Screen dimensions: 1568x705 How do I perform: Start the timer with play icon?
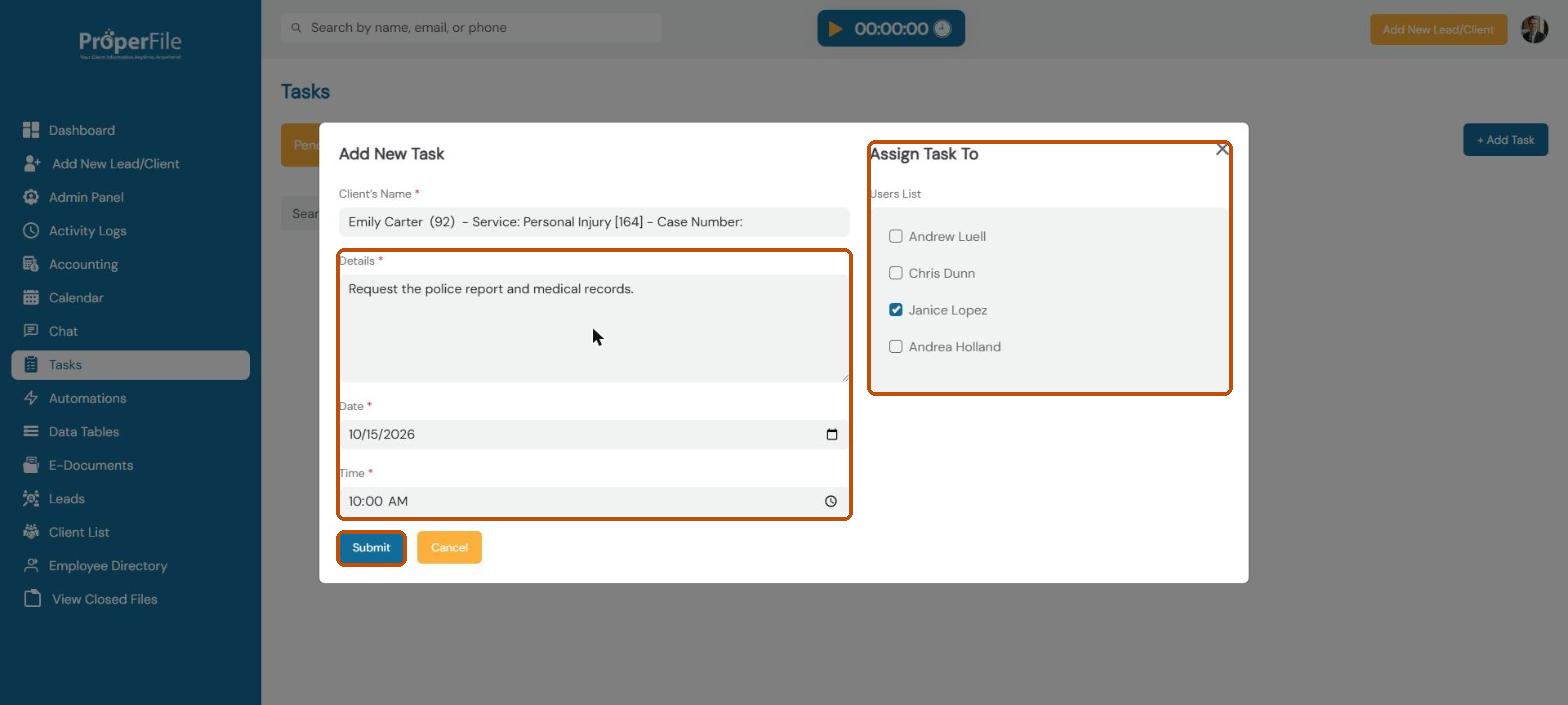click(x=836, y=29)
